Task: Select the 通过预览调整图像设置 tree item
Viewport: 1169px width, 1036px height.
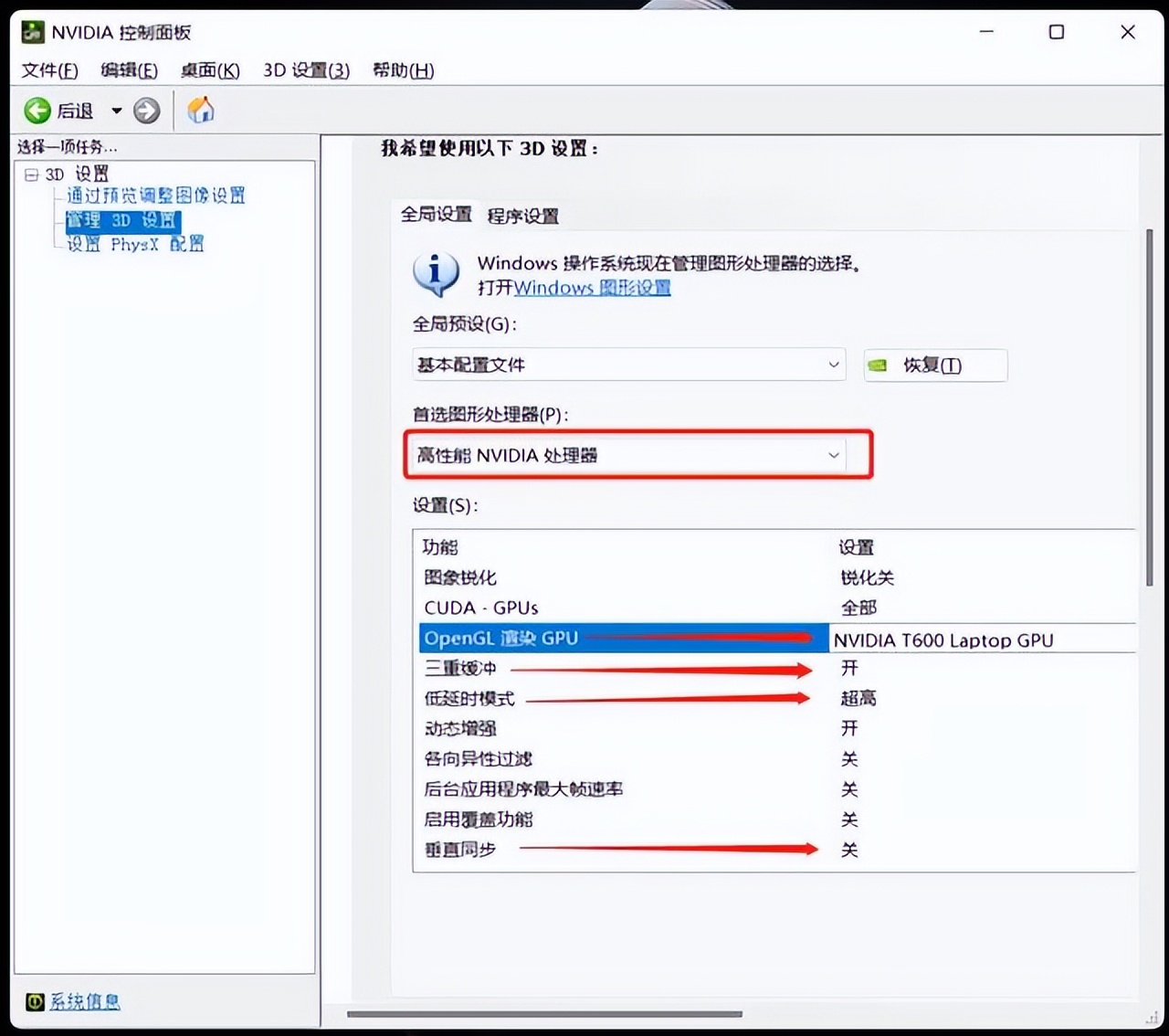Action: point(156,196)
